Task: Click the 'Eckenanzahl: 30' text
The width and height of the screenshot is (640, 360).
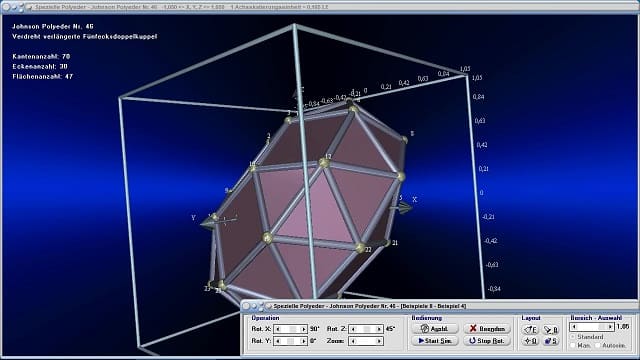Action: (x=40, y=66)
